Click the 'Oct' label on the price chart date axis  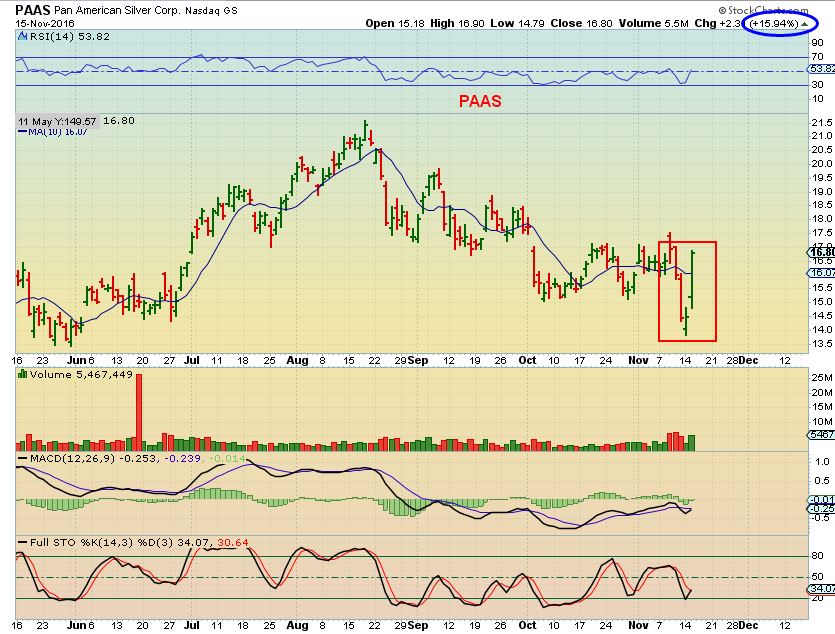click(527, 360)
